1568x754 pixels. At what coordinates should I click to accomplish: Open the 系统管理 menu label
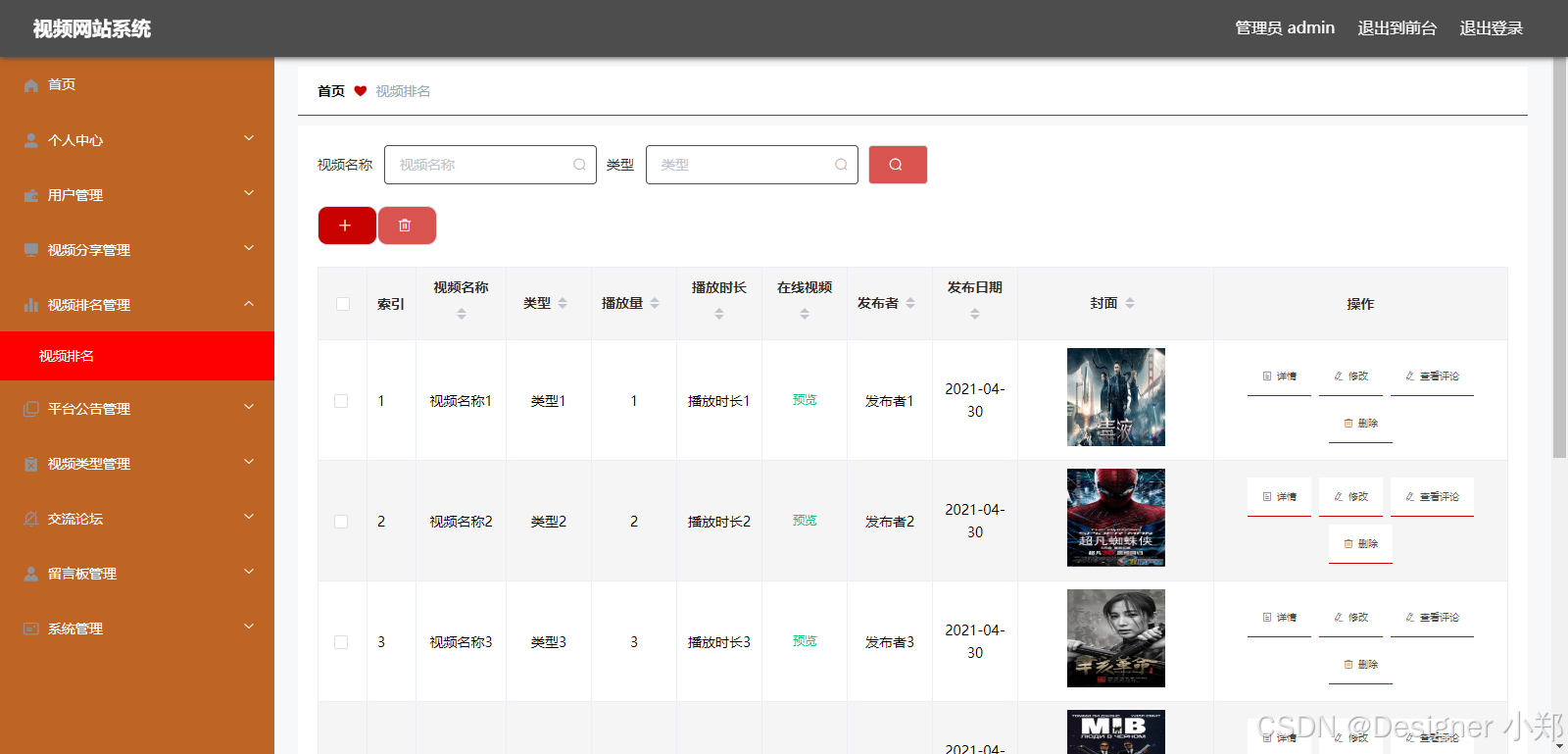(75, 628)
